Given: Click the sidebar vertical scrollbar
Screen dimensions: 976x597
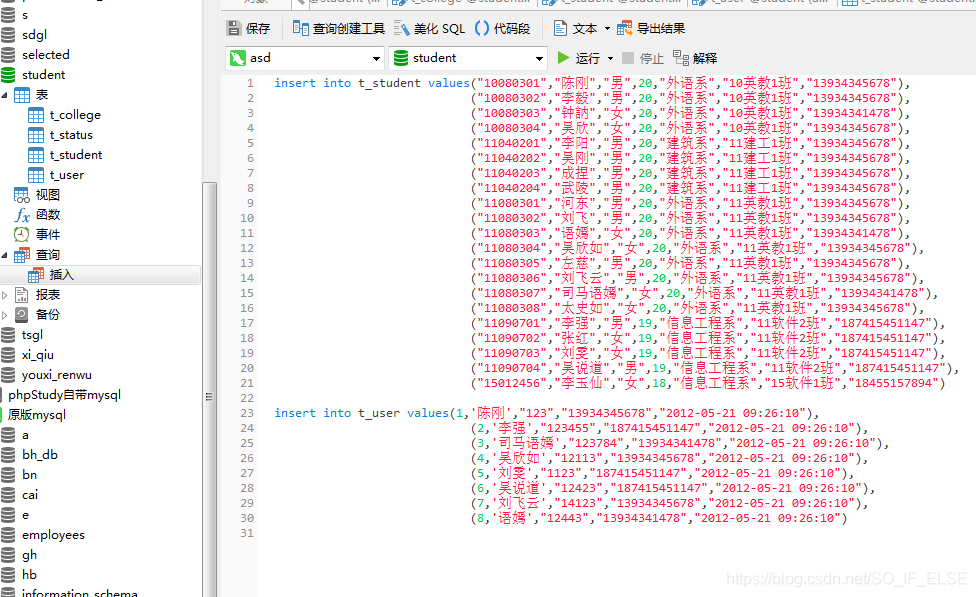Looking at the screenshot, I should [x=210, y=390].
